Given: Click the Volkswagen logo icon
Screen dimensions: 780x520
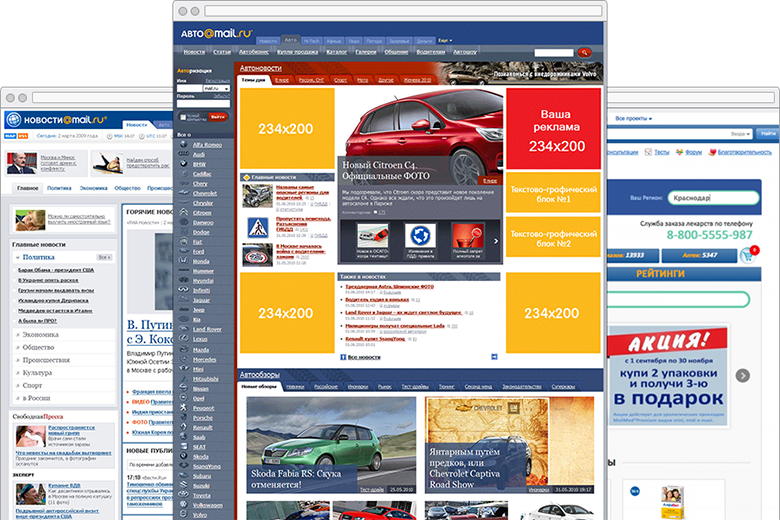Looking at the screenshot, I should pyautogui.click(x=184, y=505).
